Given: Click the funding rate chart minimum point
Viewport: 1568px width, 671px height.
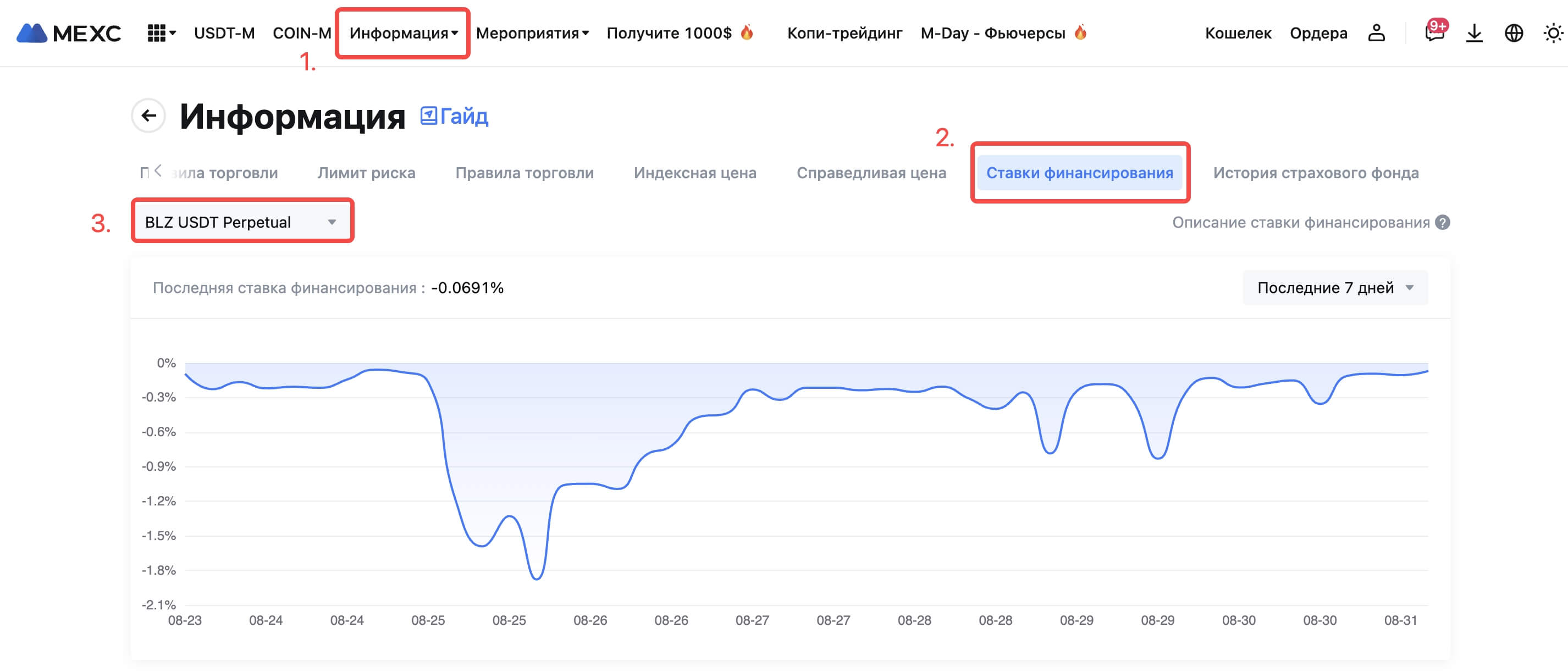Looking at the screenshot, I should click(x=536, y=579).
